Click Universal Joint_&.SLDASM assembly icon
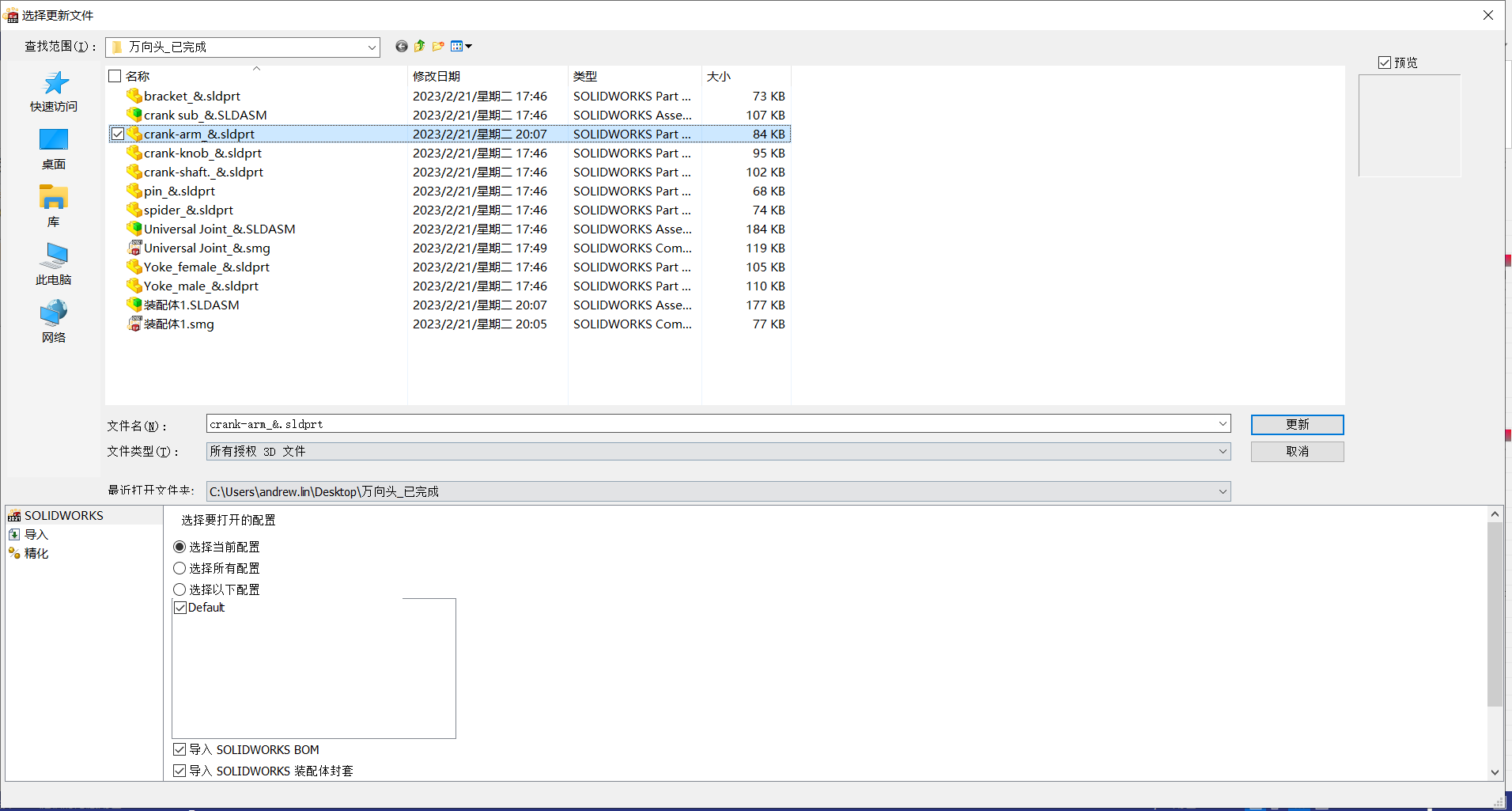Image resolution: width=1512 pixels, height=811 pixels. coord(134,229)
